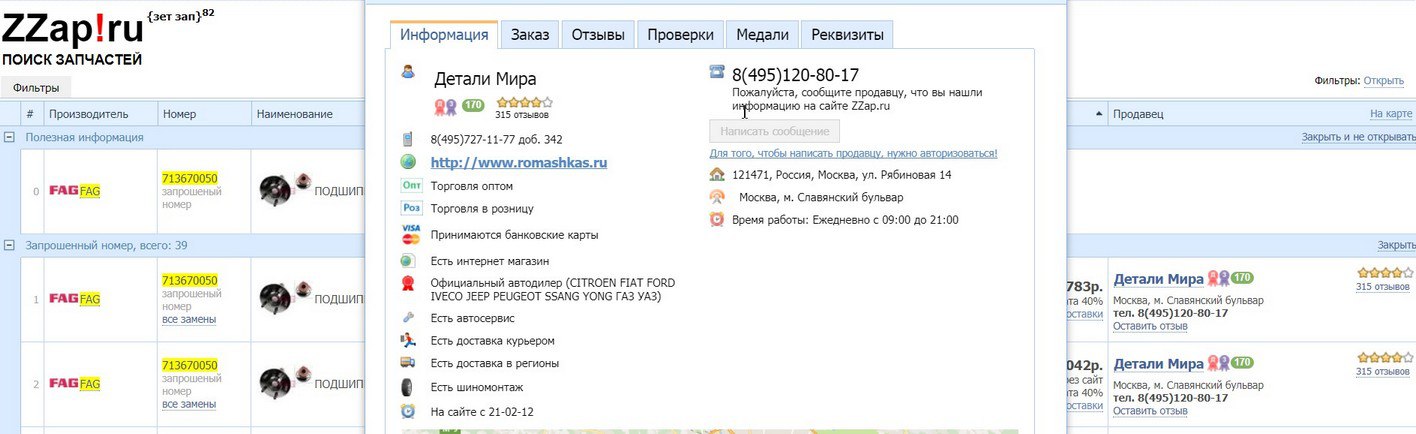Click Оставить отзыв in second seller row

[x=1150, y=411]
